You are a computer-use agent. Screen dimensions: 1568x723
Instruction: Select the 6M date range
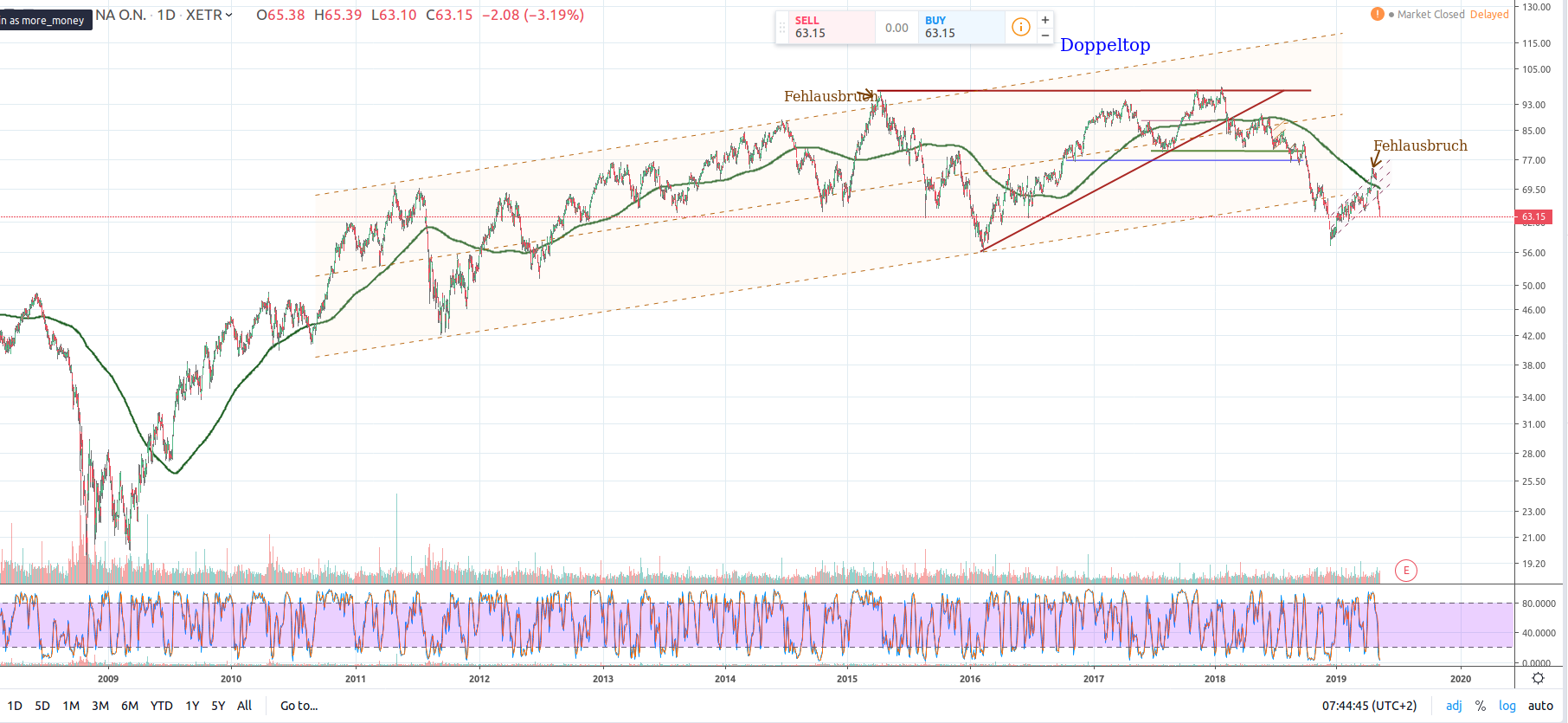(x=130, y=706)
